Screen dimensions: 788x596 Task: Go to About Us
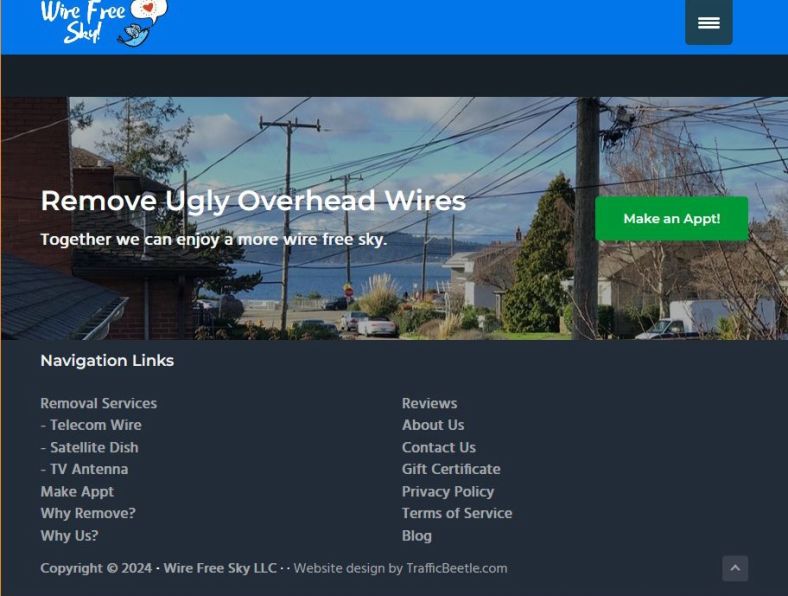(433, 425)
